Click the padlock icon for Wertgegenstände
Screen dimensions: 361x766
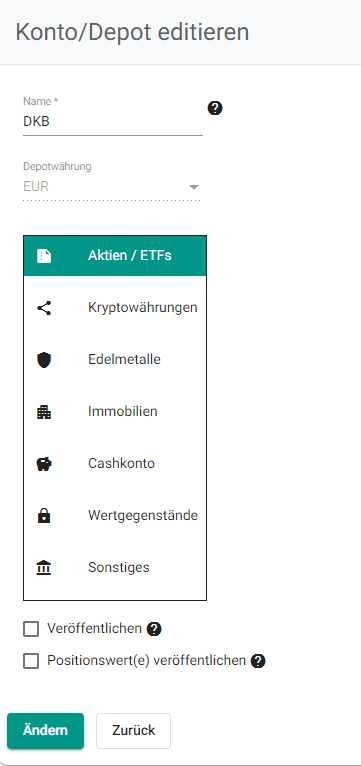44,515
